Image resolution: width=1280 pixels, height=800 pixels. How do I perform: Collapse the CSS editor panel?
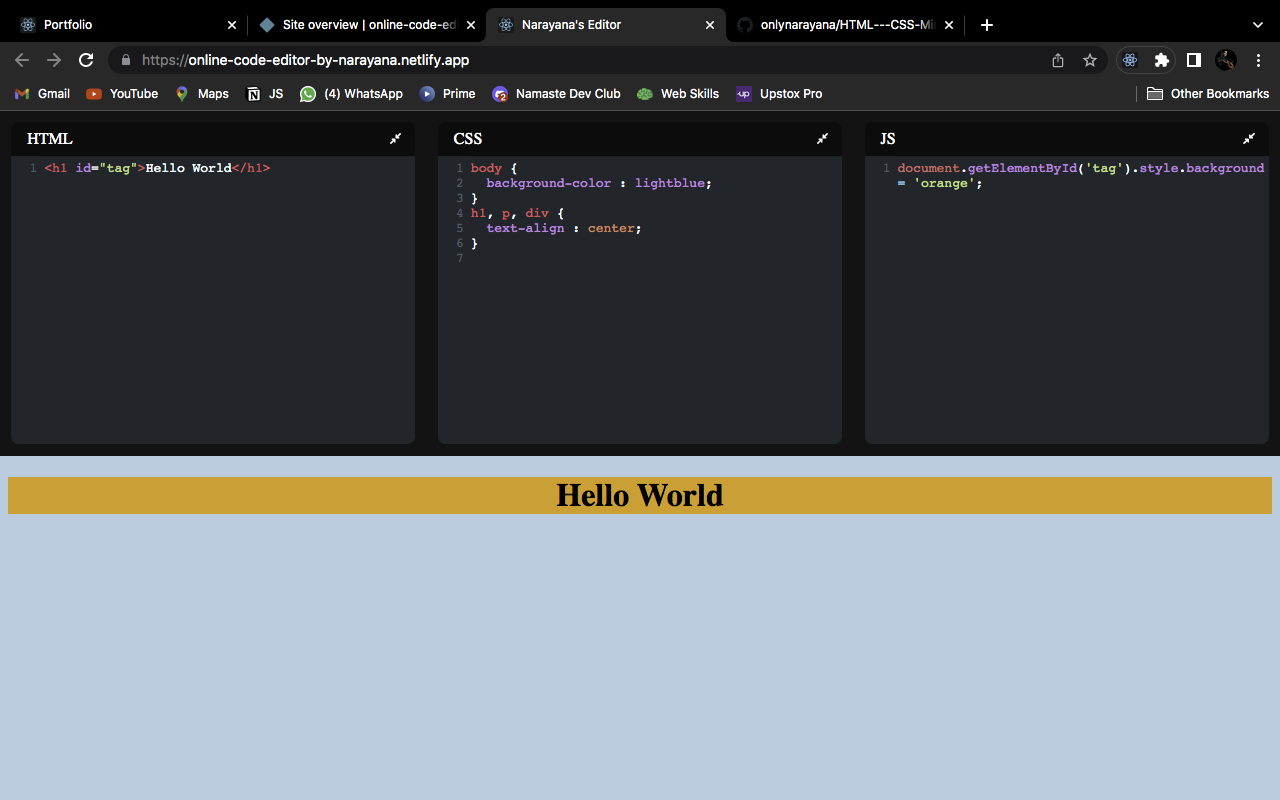(822, 139)
